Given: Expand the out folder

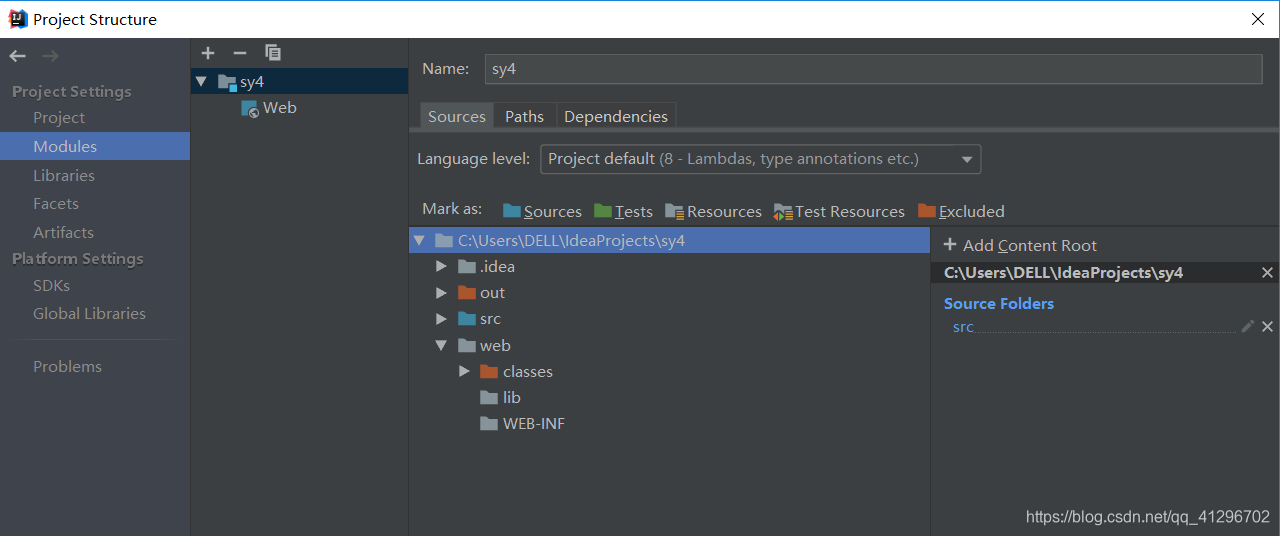Looking at the screenshot, I should tap(441, 293).
